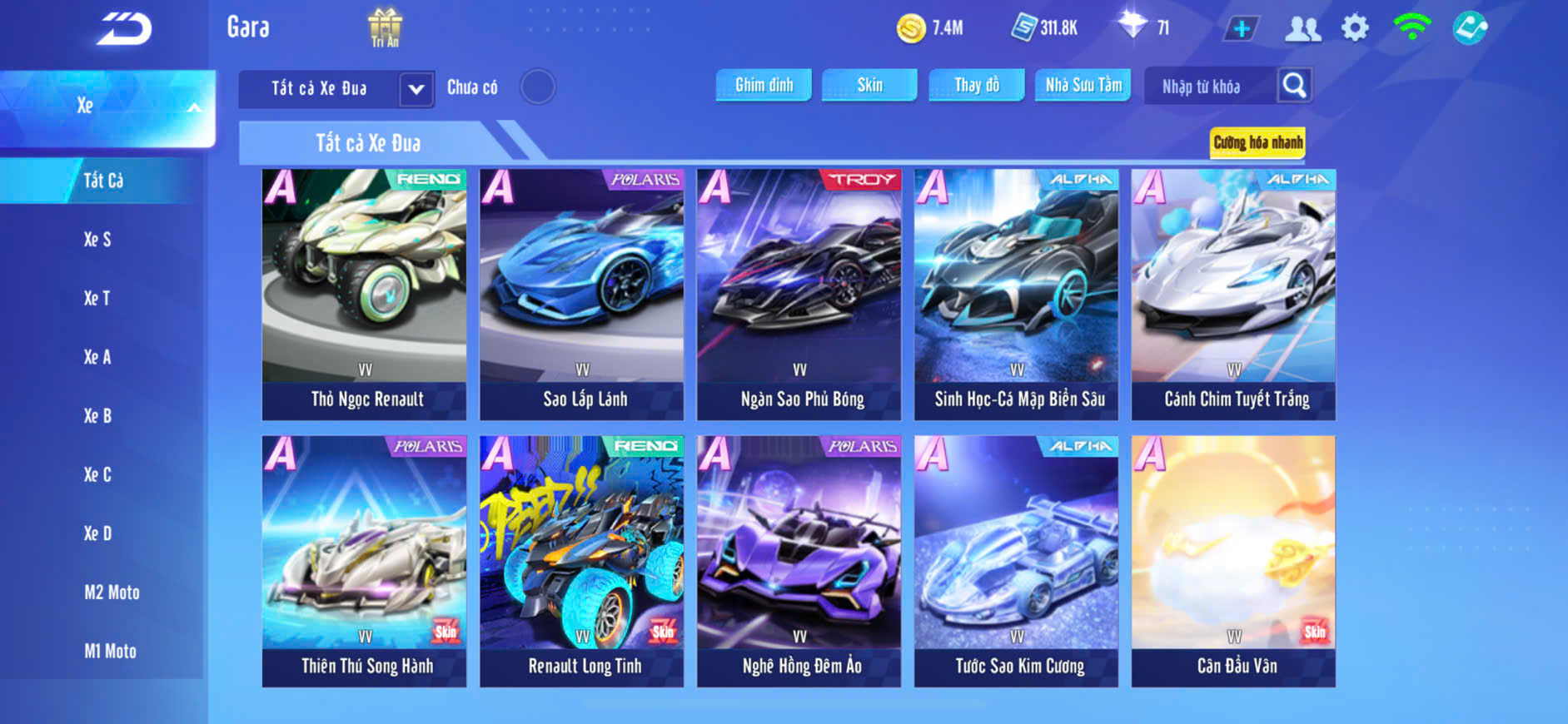Select the M2 Moto category
Screen dimensions: 1568x724
coord(112,593)
